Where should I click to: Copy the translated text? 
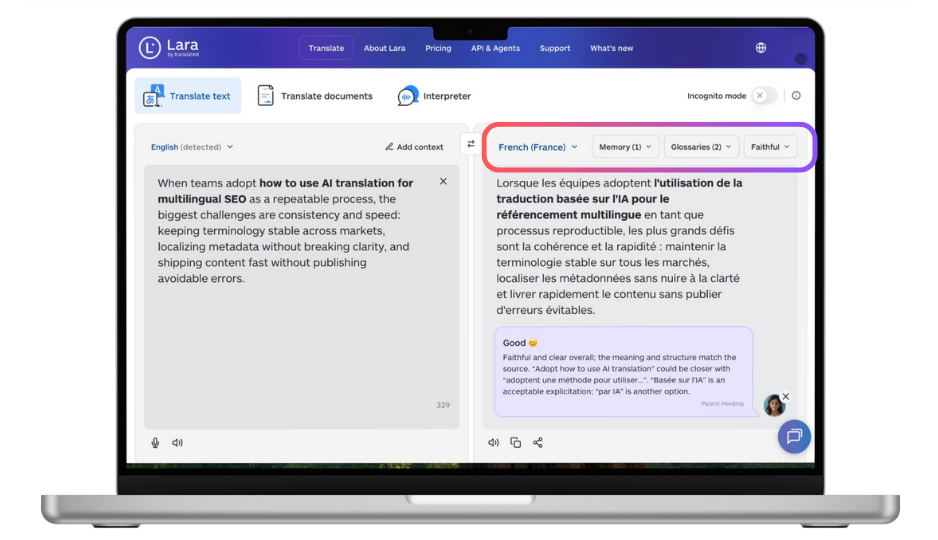tap(516, 443)
